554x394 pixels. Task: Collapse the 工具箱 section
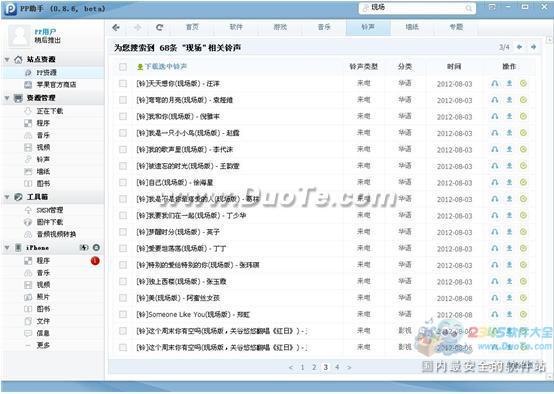coord(7,197)
